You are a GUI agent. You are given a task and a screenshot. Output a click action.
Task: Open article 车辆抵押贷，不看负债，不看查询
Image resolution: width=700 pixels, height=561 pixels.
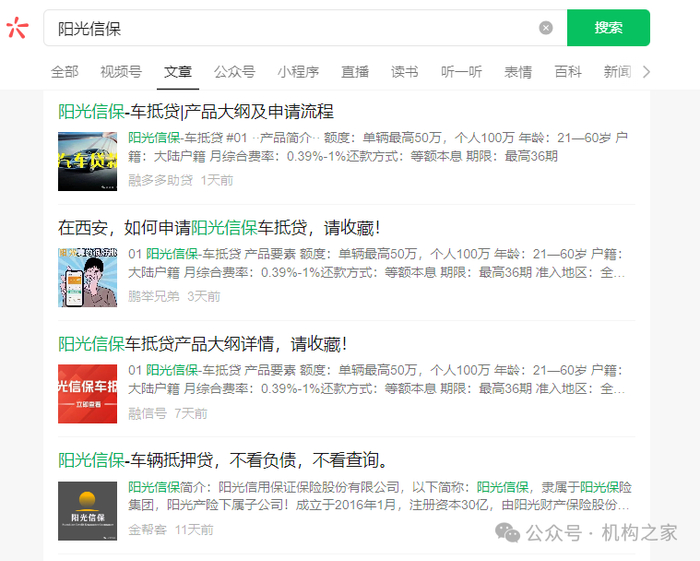pos(223,460)
